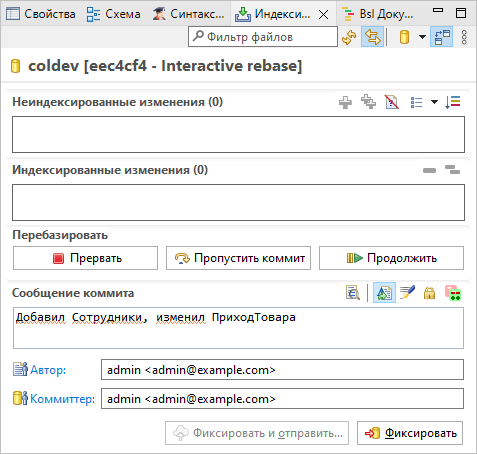Click the Продолжить rebase button
Viewport: 477px width, 454px height.
click(391, 258)
